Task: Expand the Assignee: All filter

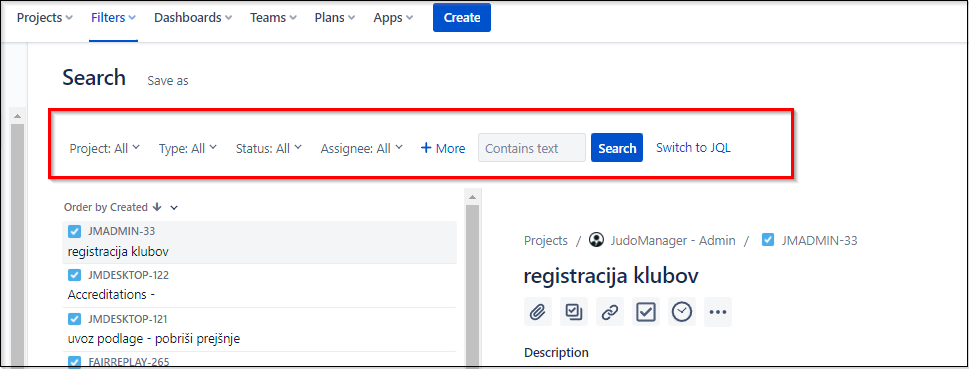Action: (362, 148)
